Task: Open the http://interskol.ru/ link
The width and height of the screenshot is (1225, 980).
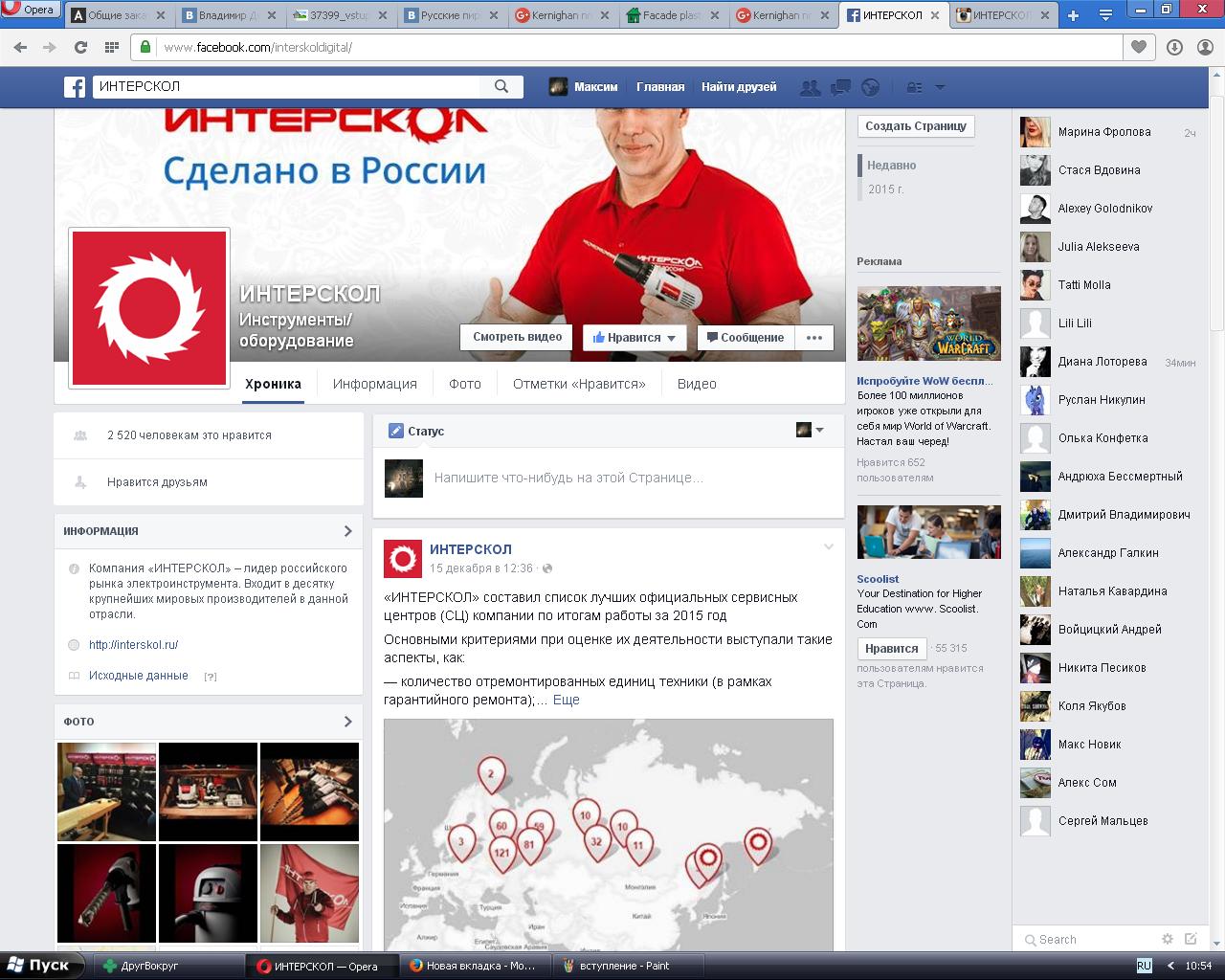Action: coord(133,645)
